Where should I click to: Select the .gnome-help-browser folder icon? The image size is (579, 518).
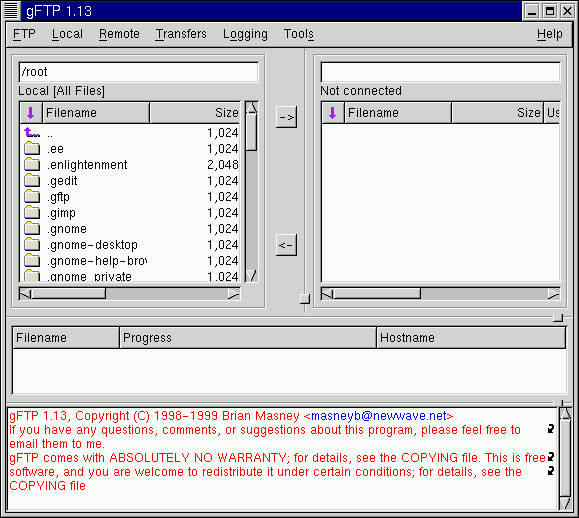32,260
